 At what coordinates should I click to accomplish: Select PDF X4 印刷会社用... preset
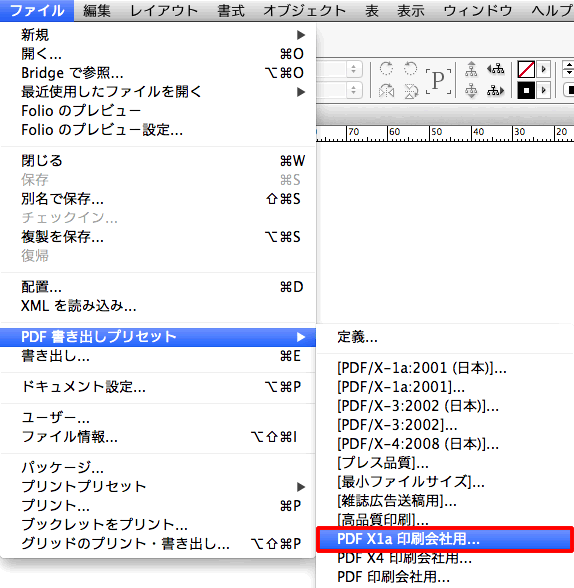coord(445,558)
